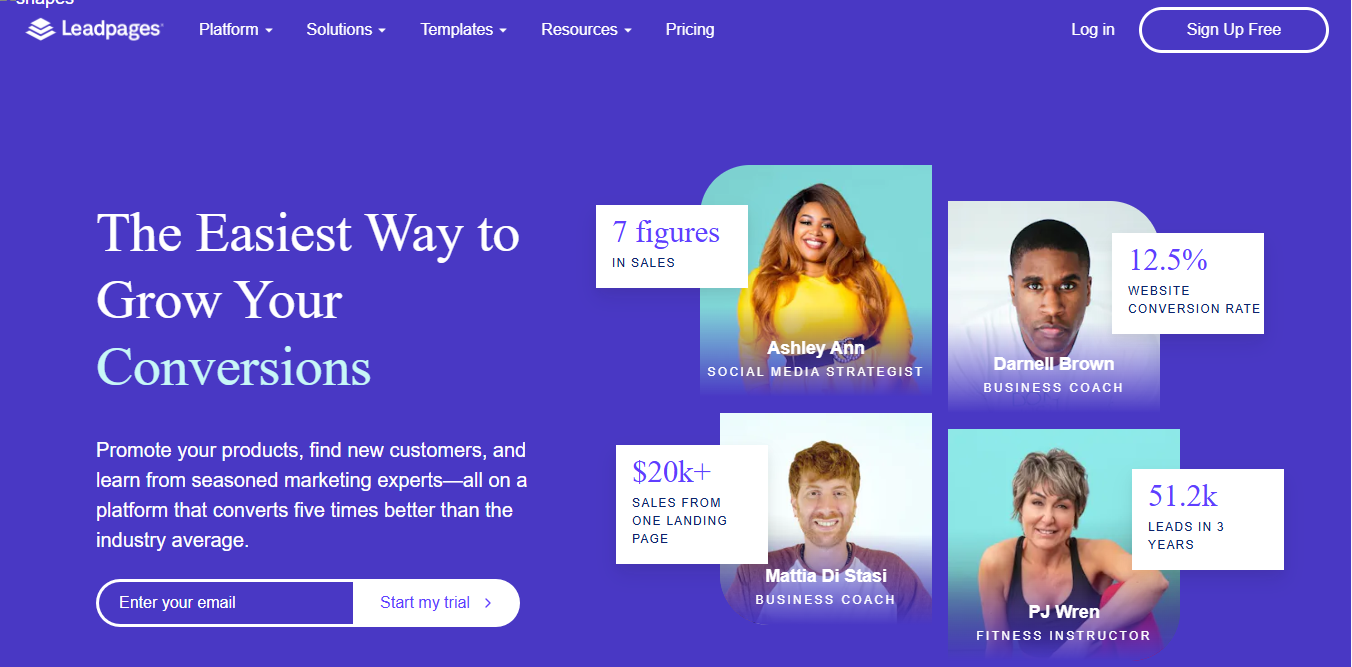
Task: Select Mattia Di Stasi's photo card
Action: point(826,517)
